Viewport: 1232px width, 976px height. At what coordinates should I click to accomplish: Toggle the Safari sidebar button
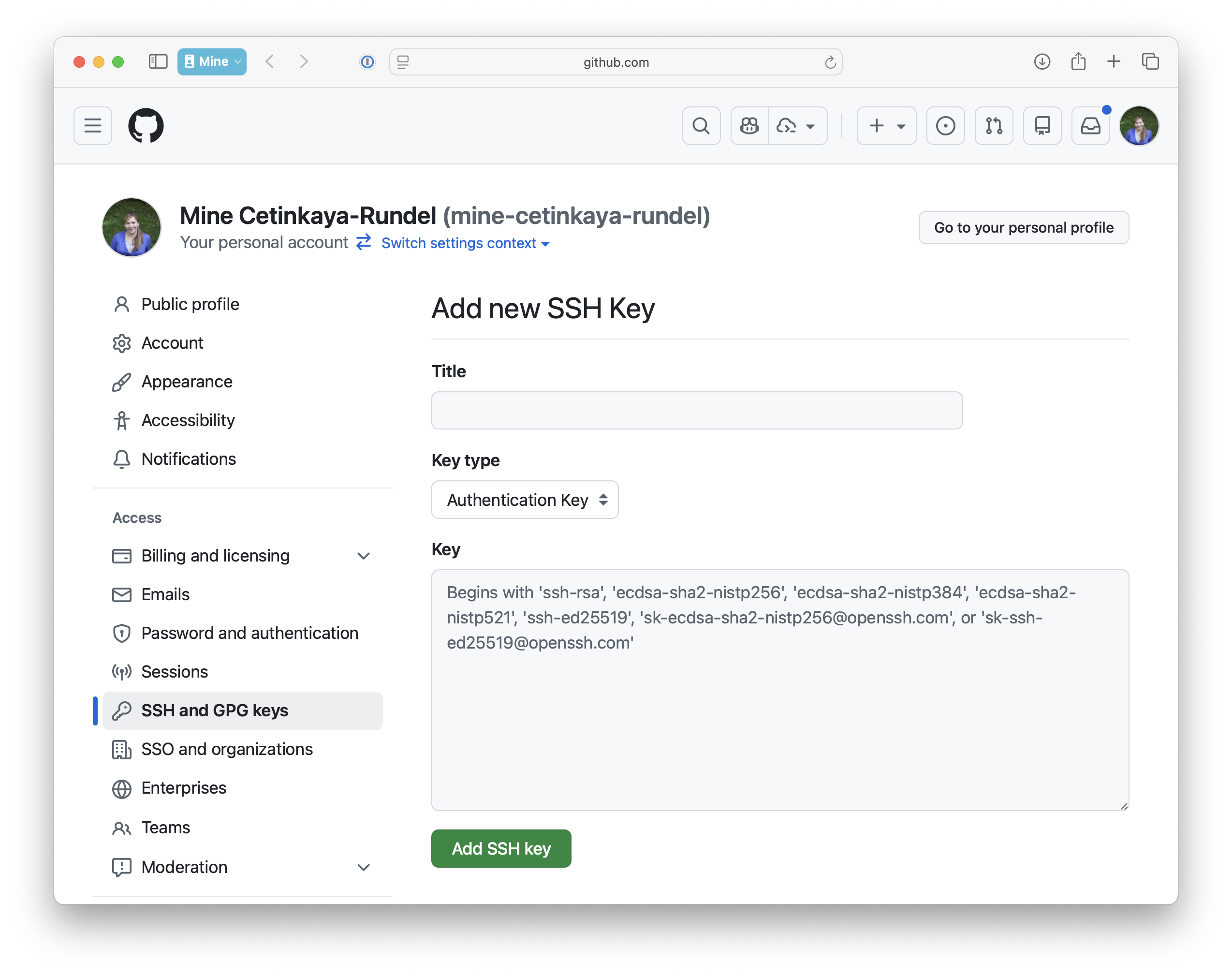158,62
